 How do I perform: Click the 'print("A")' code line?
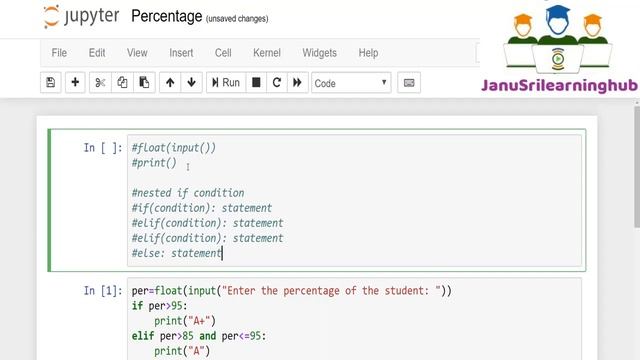point(182,351)
